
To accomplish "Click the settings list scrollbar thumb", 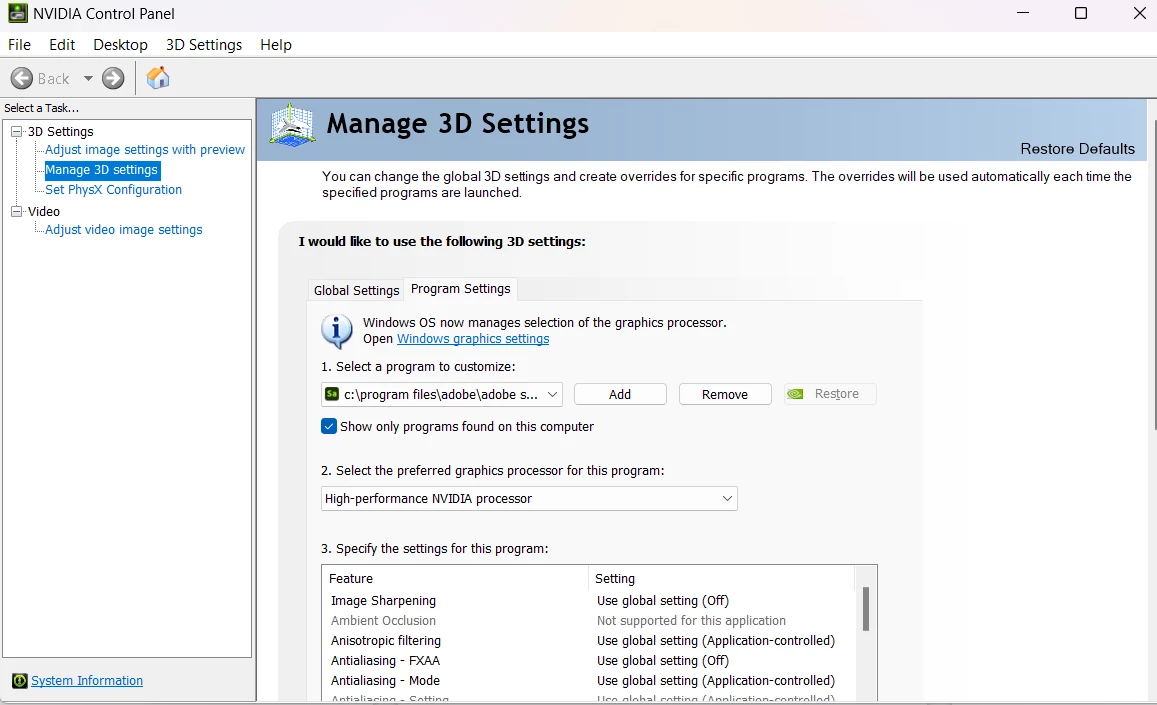I will click(866, 609).
